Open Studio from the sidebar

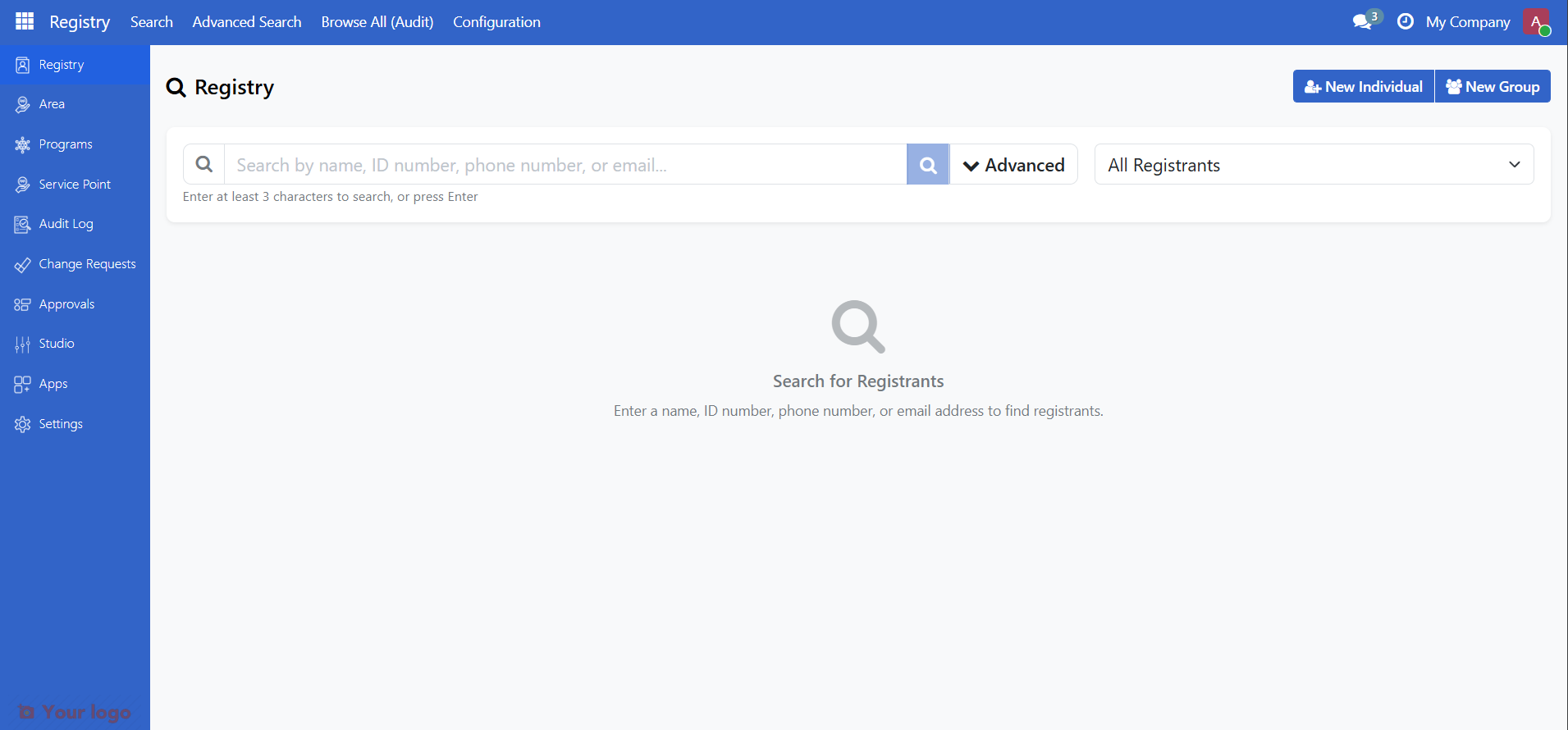pos(57,344)
